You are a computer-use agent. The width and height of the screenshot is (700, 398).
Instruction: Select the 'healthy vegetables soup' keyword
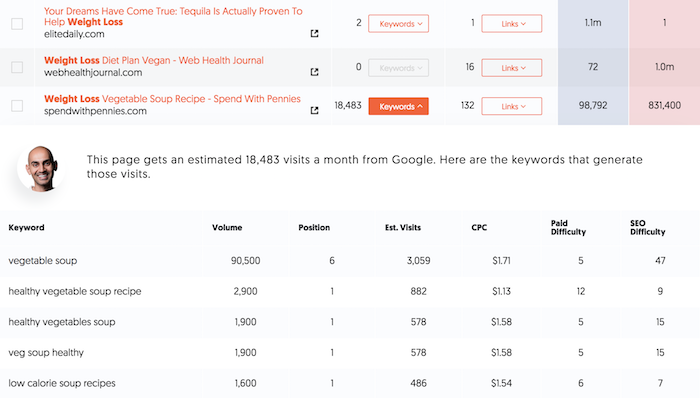click(x=62, y=322)
